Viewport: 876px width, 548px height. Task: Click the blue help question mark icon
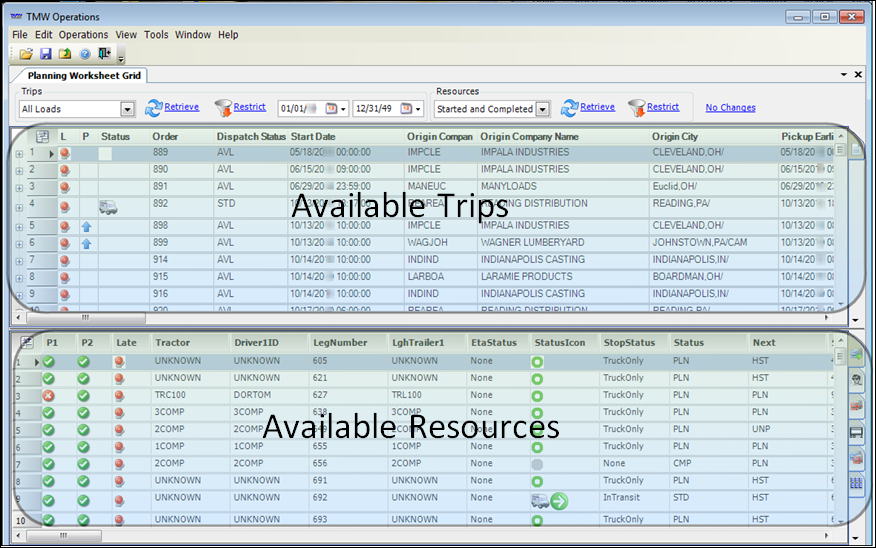pos(84,53)
